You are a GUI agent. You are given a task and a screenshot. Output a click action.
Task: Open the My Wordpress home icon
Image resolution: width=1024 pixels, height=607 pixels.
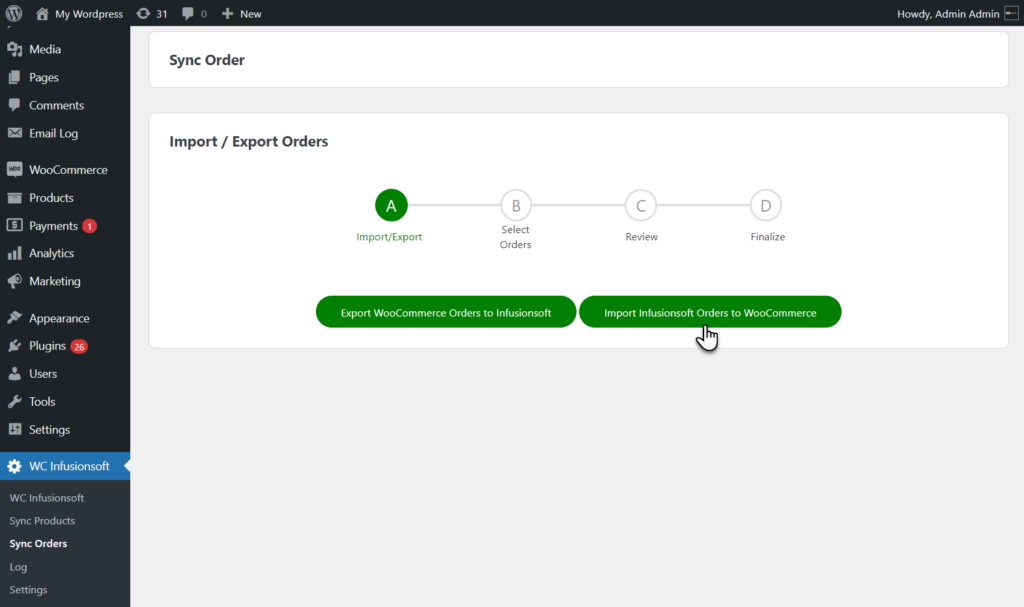pos(42,14)
